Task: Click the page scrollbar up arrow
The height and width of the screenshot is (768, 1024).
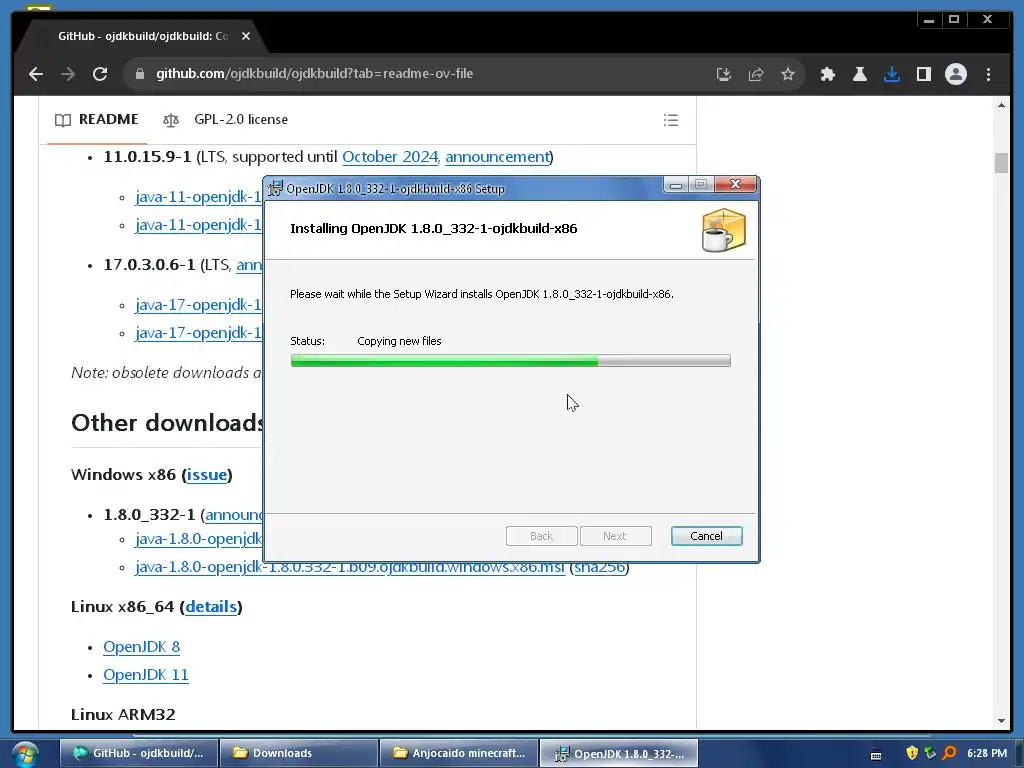Action: 1001,105
